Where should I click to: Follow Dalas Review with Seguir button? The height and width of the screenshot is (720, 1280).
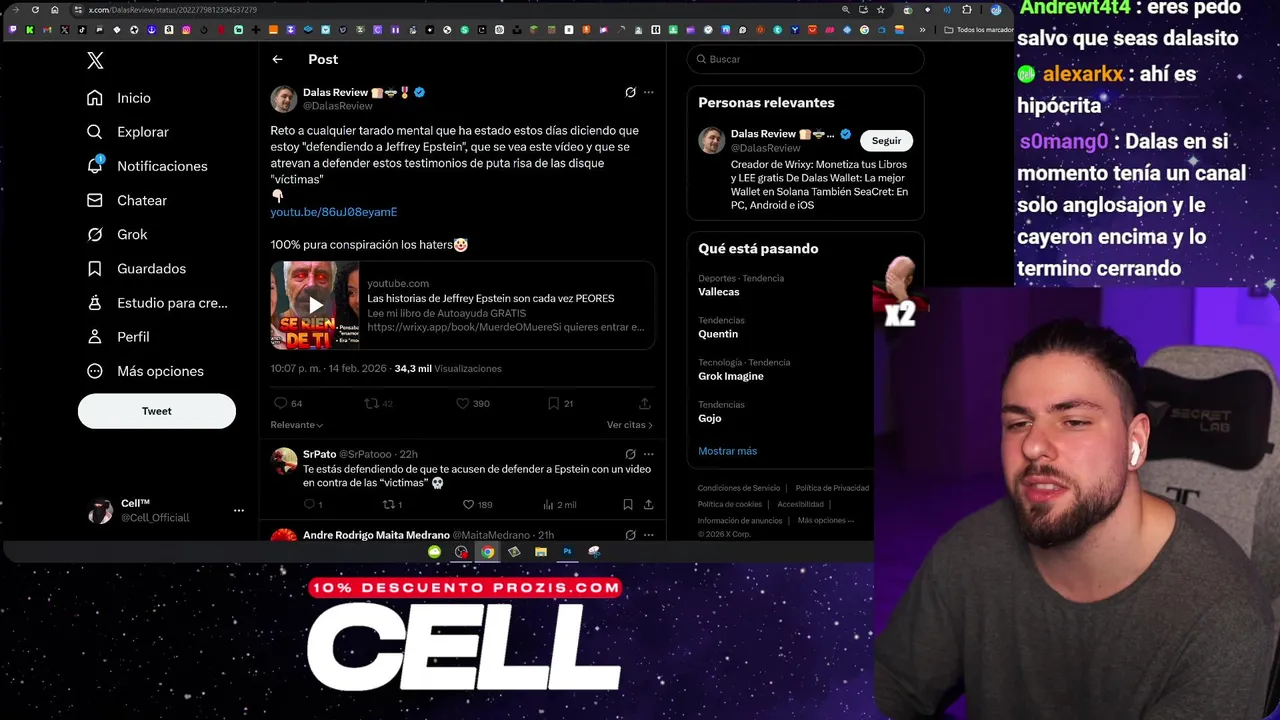(x=886, y=141)
